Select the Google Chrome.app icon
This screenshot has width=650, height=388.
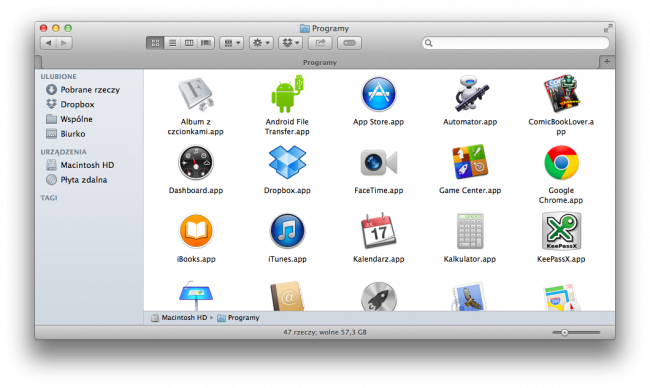pyautogui.click(x=561, y=162)
